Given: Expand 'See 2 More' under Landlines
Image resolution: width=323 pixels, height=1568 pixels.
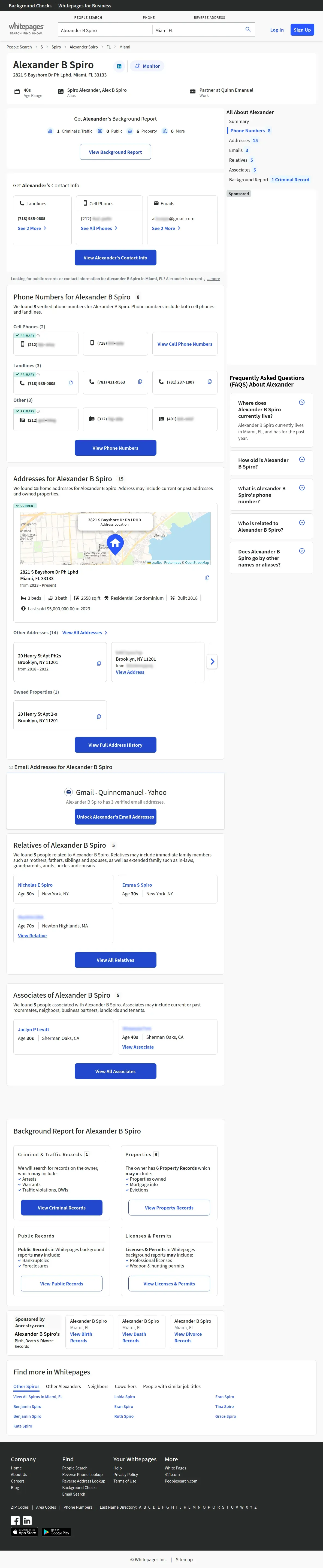Looking at the screenshot, I should coord(32,228).
